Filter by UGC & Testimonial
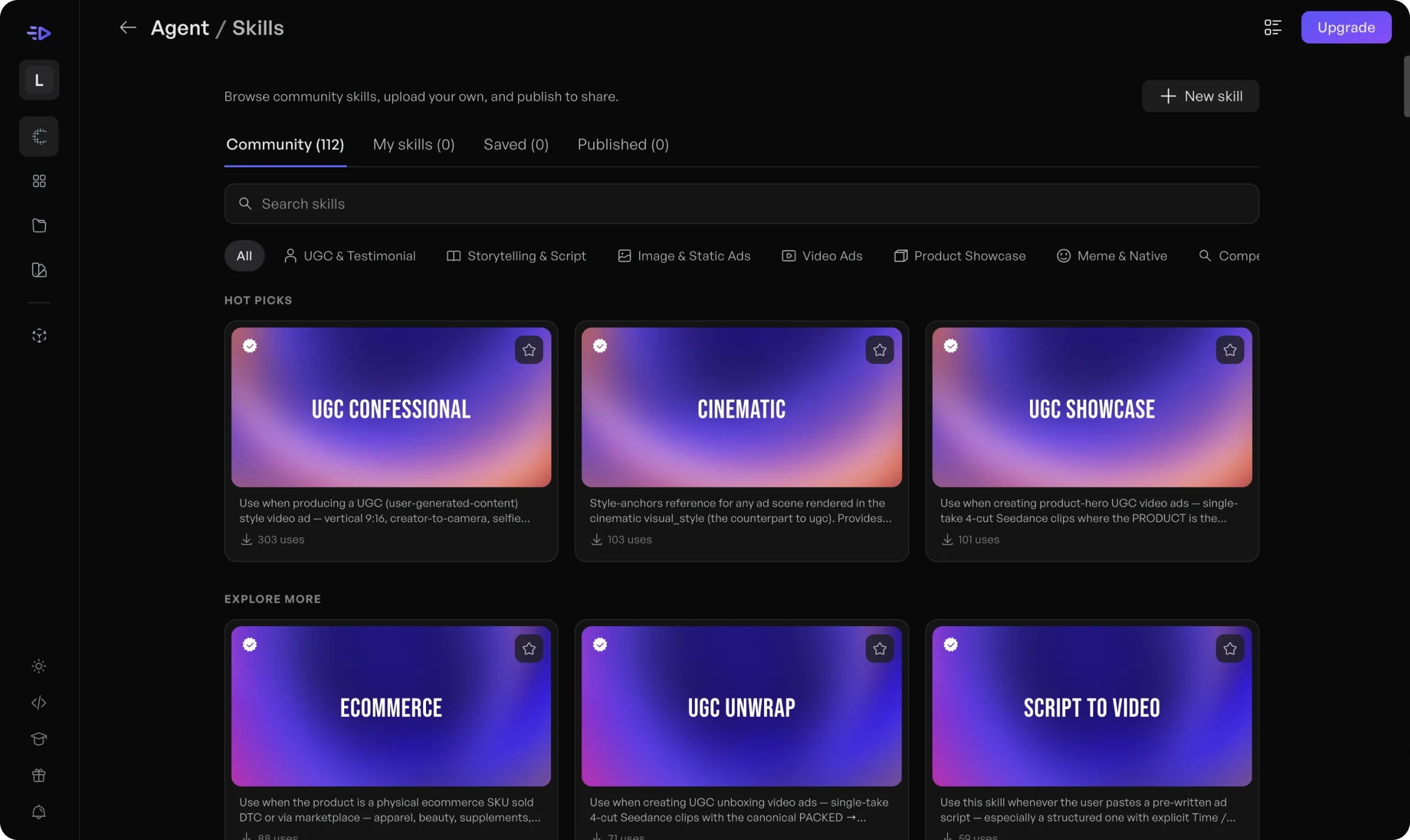This screenshot has height=840, width=1410. (350, 256)
